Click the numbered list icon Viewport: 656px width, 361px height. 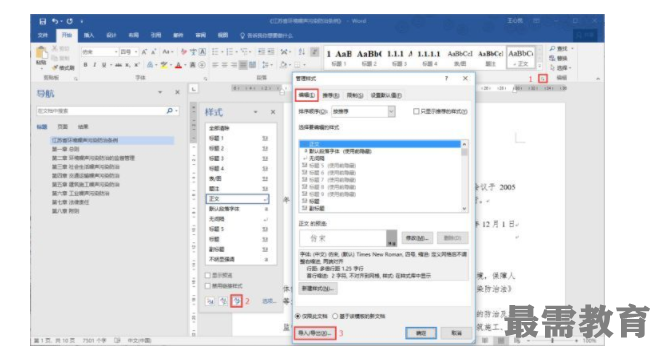coord(229,52)
